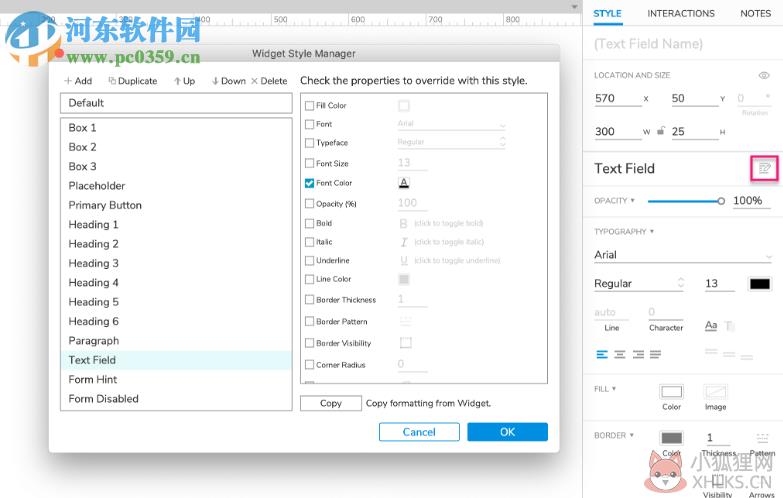783x498 pixels.
Task: Open the Fill Image option
Action: coord(715,392)
